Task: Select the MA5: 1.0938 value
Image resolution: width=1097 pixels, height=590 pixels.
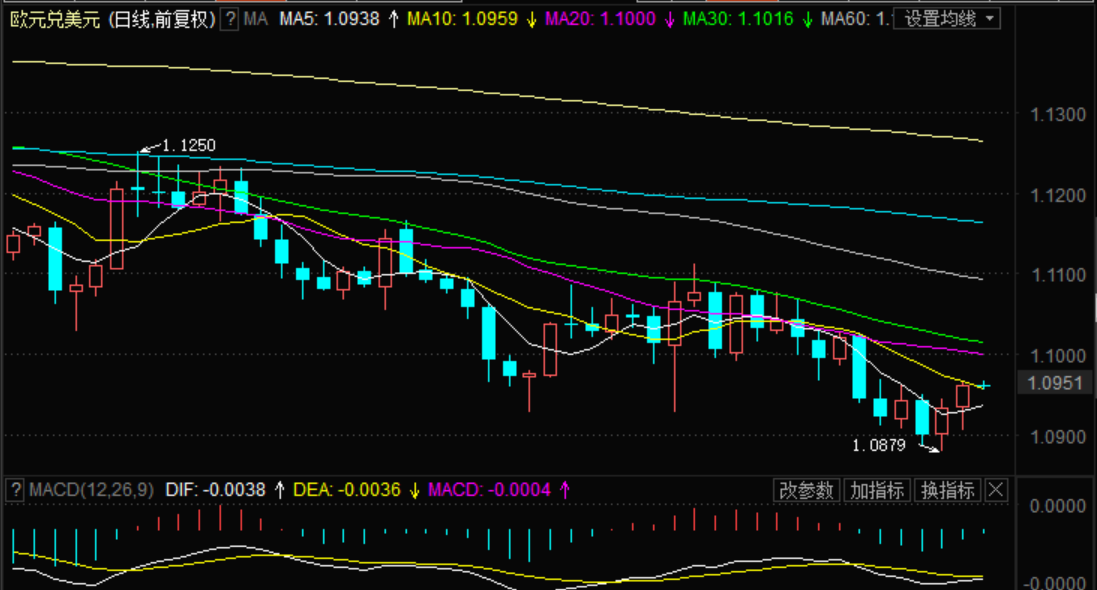Action: [x=330, y=19]
